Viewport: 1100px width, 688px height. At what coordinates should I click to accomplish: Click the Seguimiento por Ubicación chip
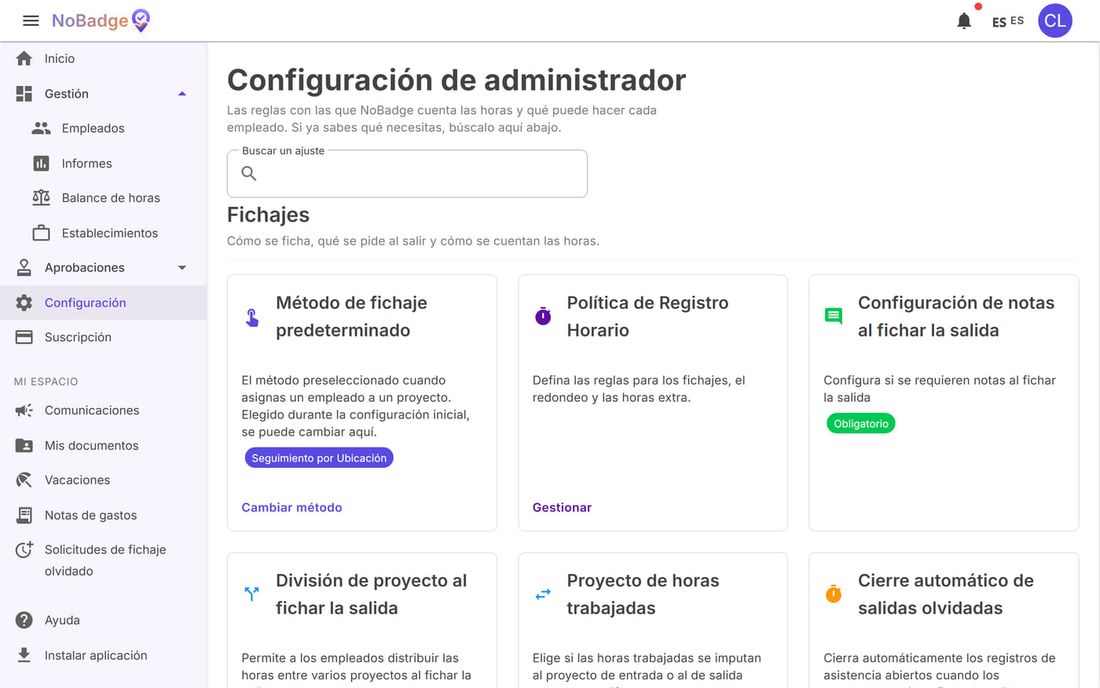pyautogui.click(x=319, y=458)
